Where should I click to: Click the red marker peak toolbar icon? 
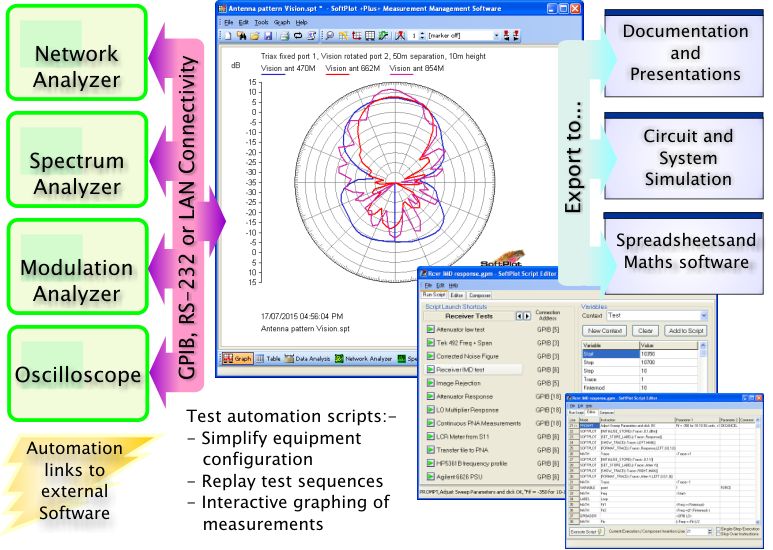(400, 35)
